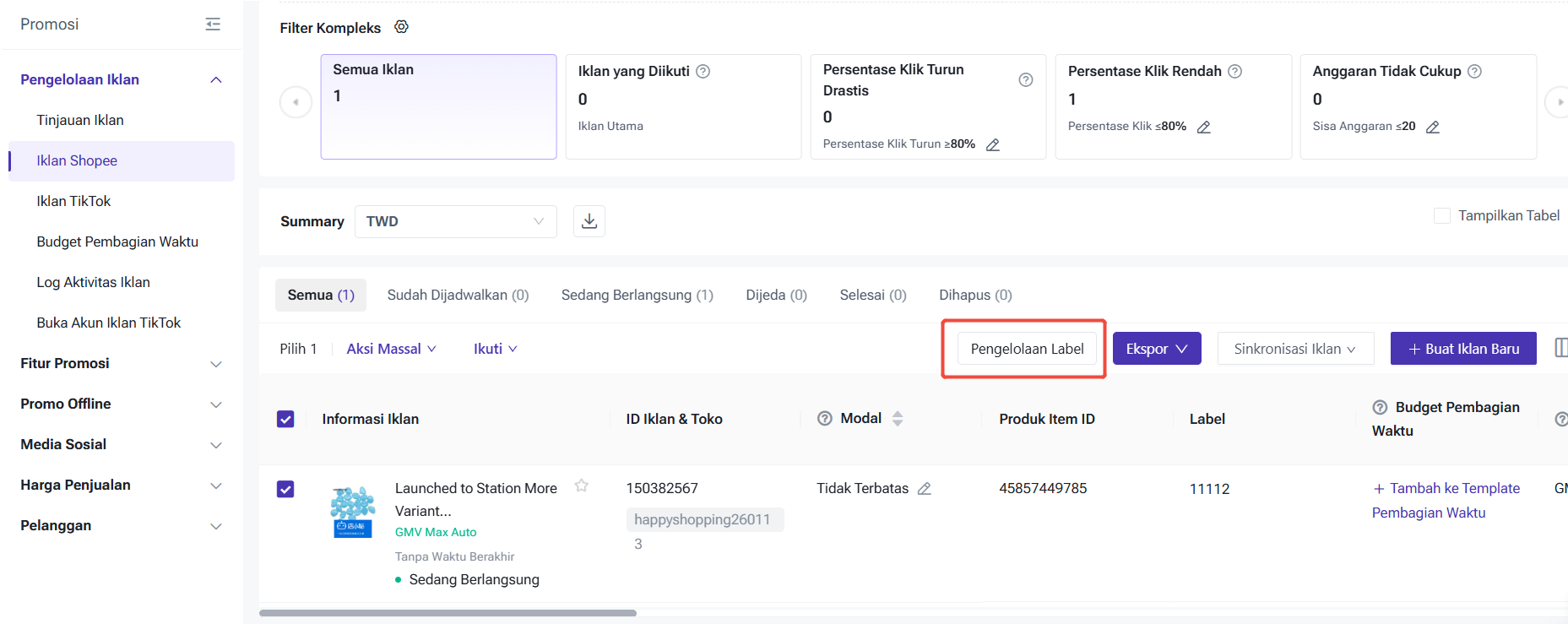Click the download summary icon
The height and width of the screenshot is (624, 1568).
[589, 221]
